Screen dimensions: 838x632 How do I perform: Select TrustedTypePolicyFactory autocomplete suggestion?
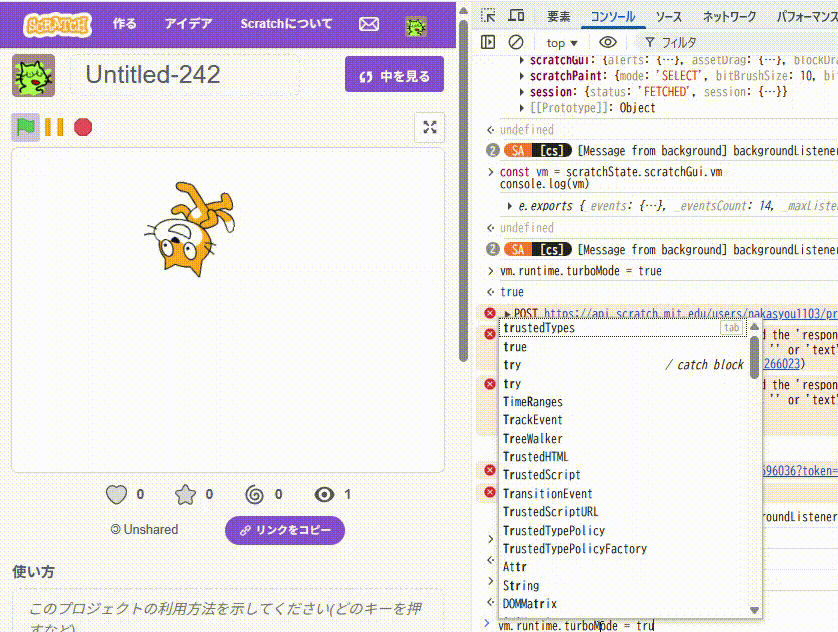623,549
